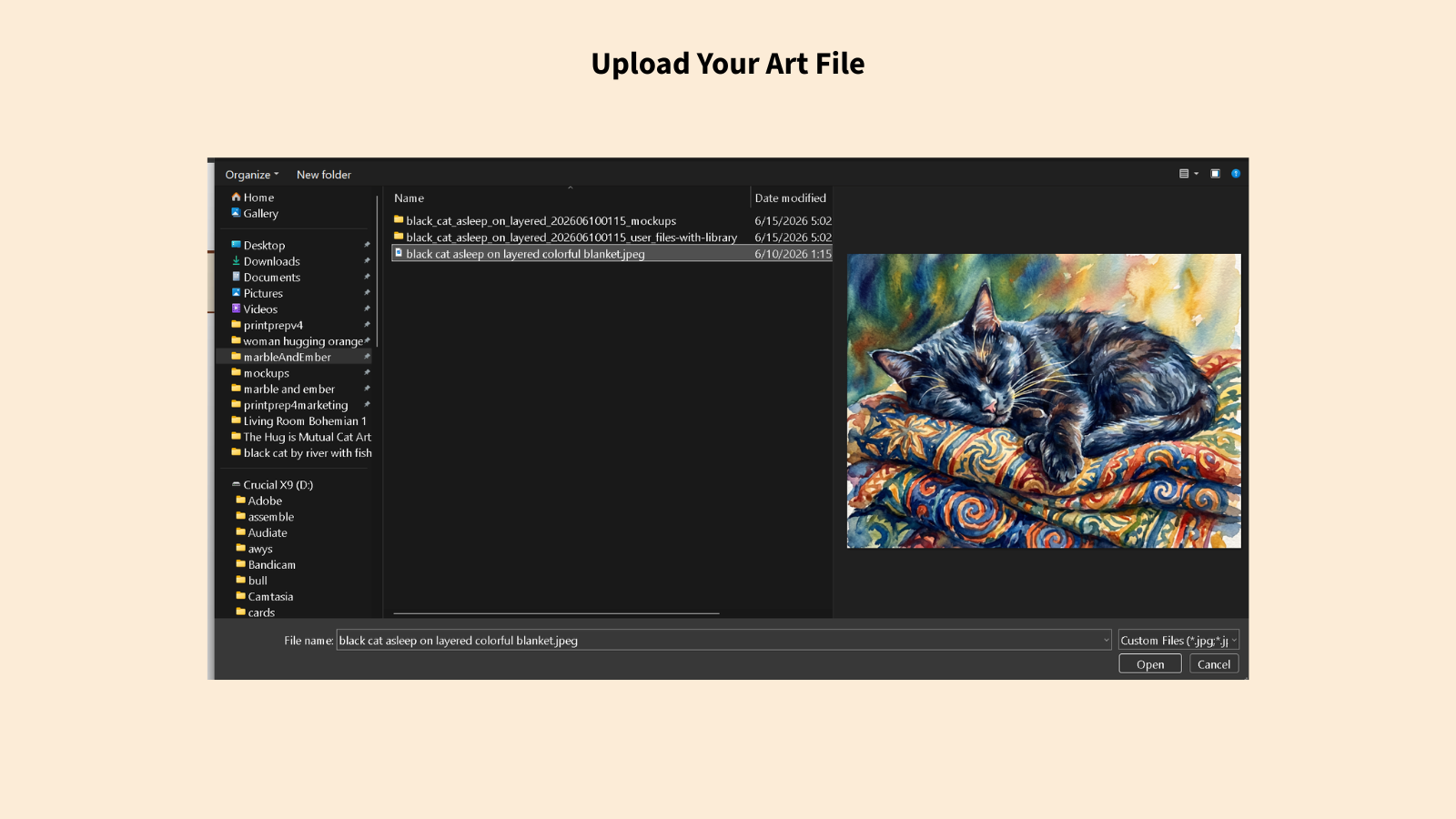Expand the File name history dropdown arrow
This screenshot has height=819, width=1456.
point(1107,641)
